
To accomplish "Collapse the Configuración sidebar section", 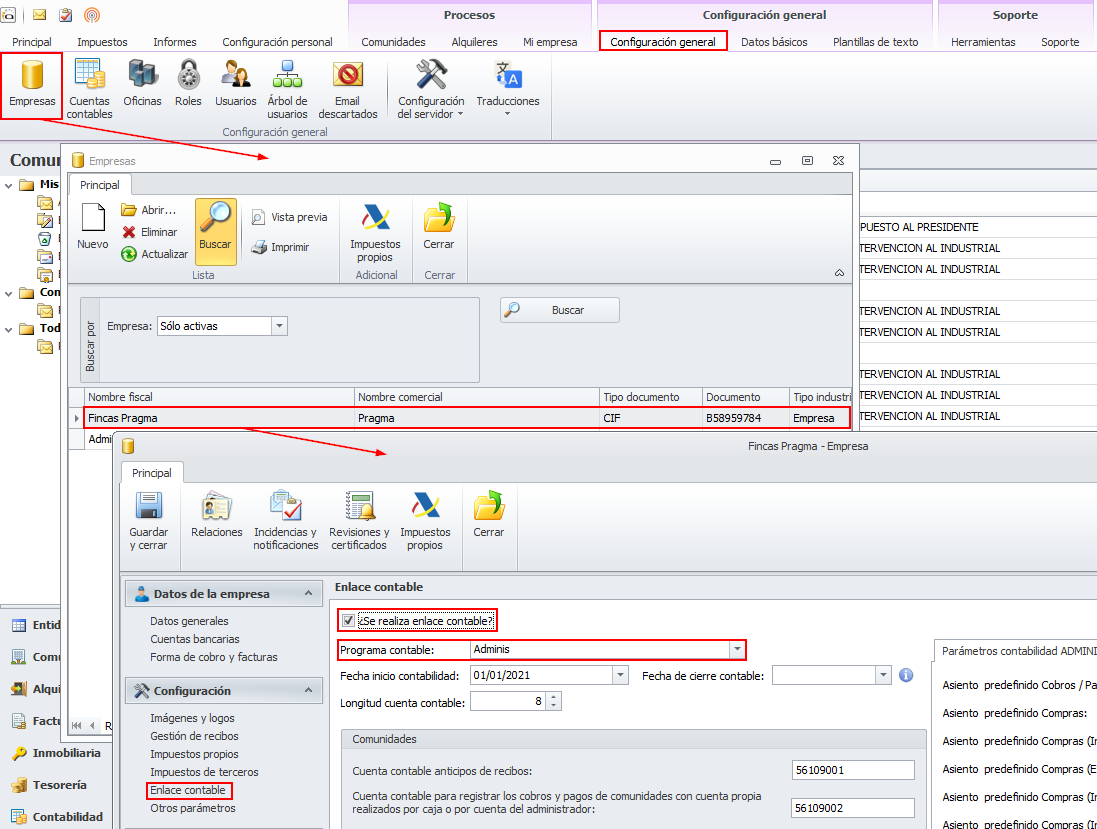I will click(309, 690).
